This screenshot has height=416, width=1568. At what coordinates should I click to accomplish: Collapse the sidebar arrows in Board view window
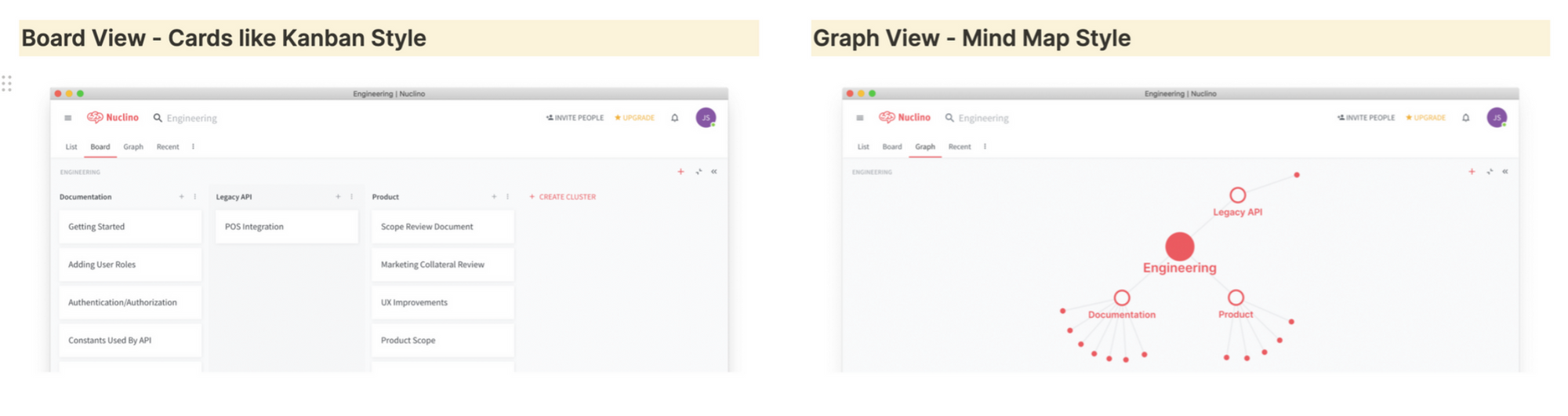714,171
